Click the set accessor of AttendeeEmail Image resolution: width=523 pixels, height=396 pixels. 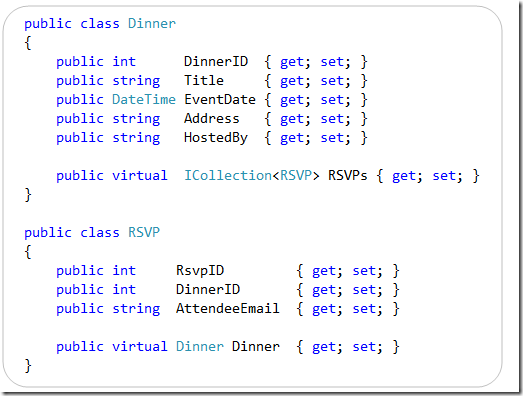364,309
